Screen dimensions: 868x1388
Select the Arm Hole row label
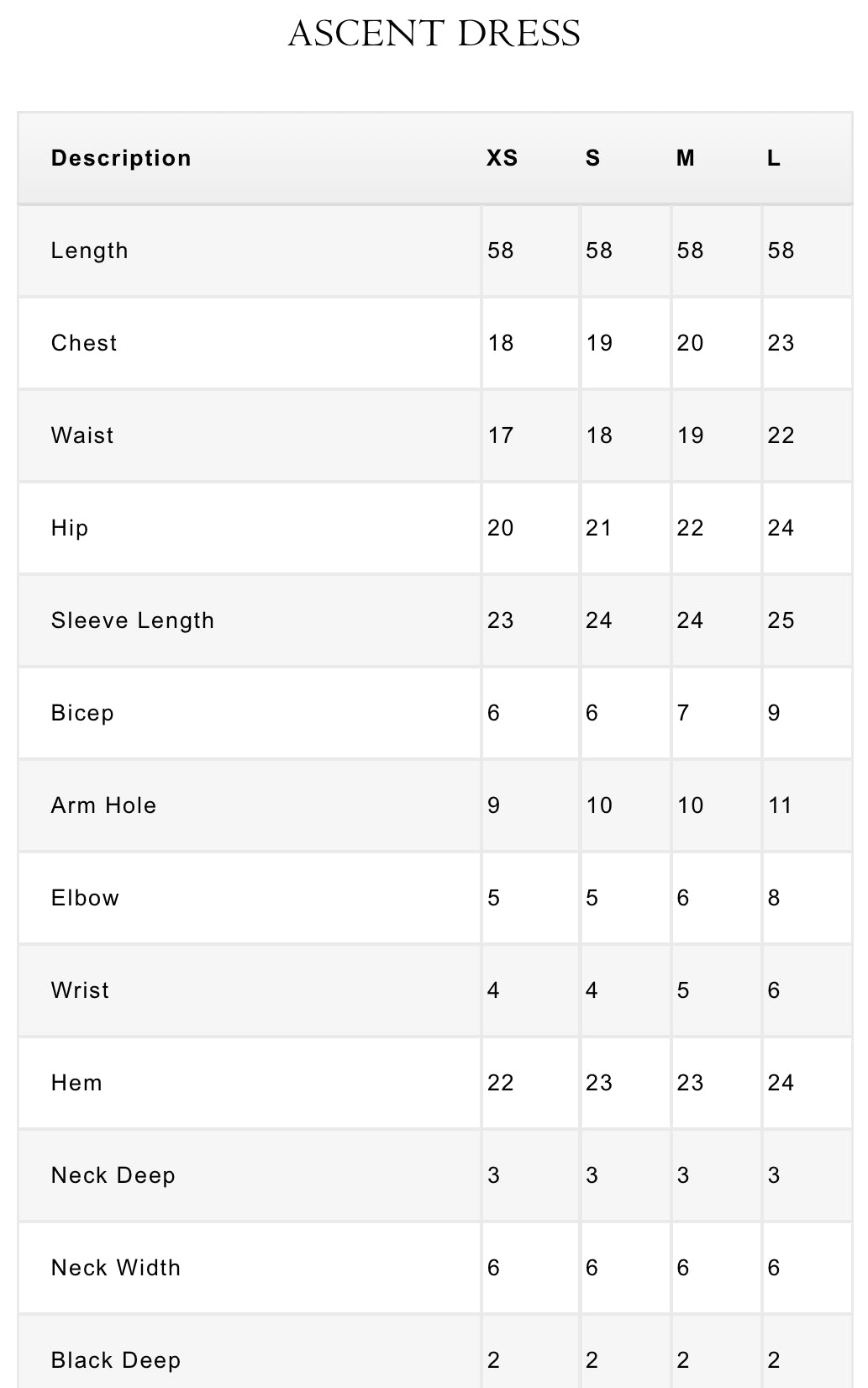tap(103, 805)
